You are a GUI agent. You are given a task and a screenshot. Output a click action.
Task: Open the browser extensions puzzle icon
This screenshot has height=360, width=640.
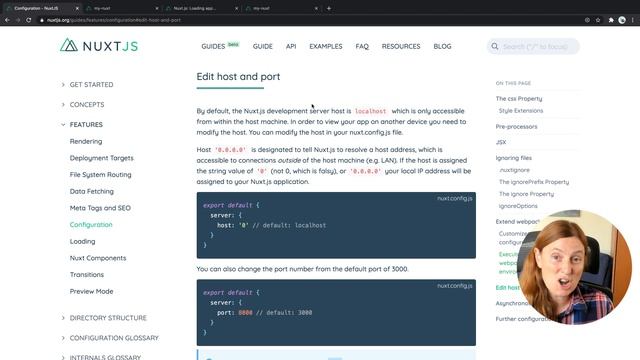[x=611, y=20]
